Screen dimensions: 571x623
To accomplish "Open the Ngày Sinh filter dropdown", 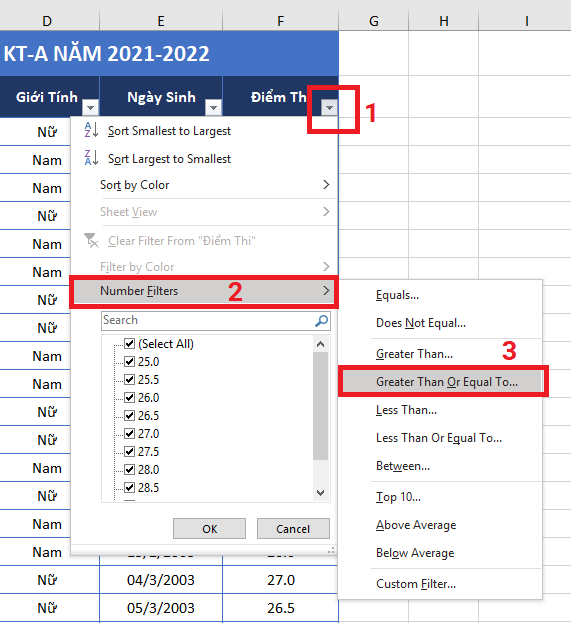I will [x=213, y=108].
